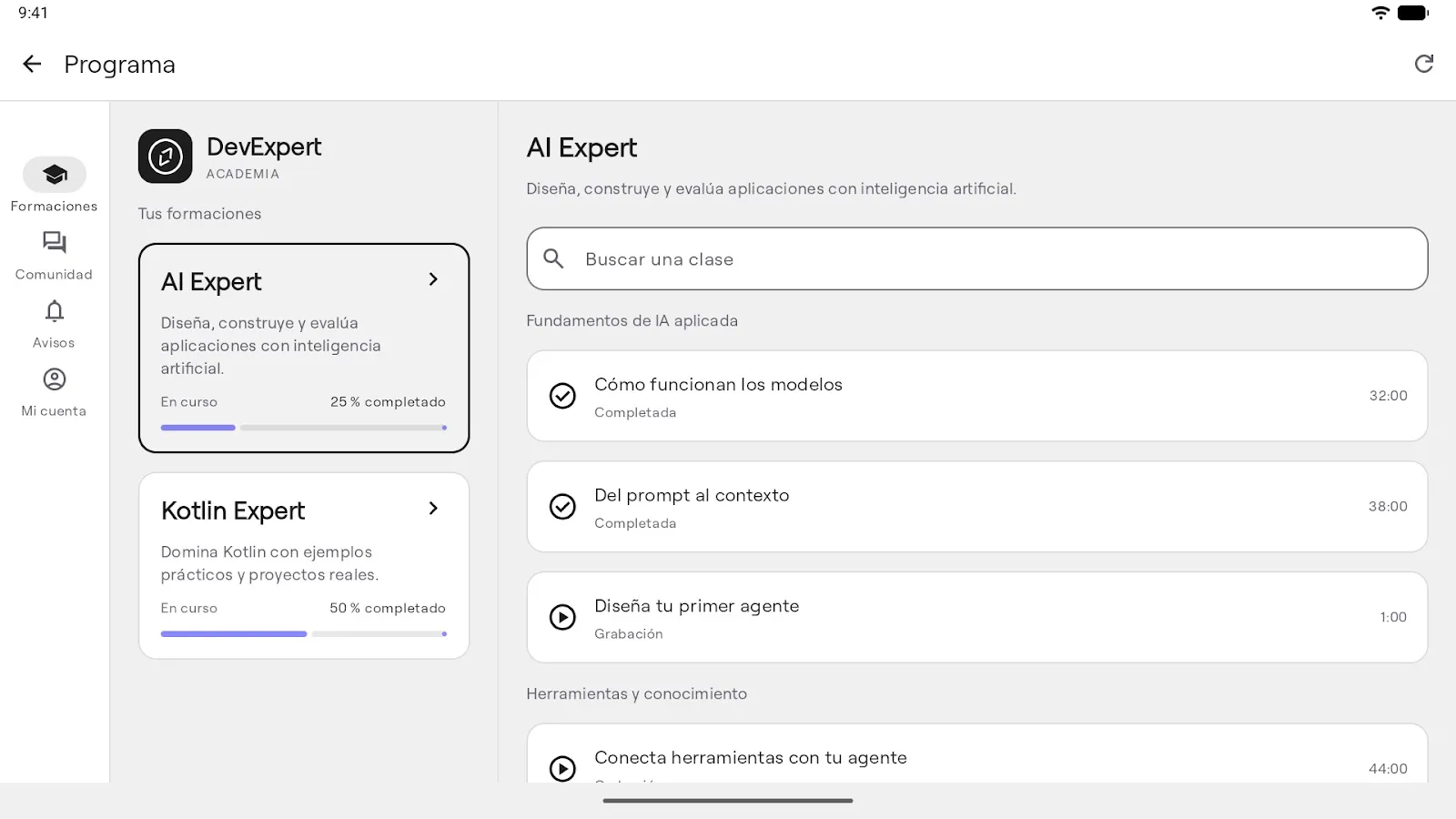Viewport: 1456px width, 819px height.
Task: Open the 'Cómo funcionan los modelos' class title
Action: pyautogui.click(x=718, y=384)
